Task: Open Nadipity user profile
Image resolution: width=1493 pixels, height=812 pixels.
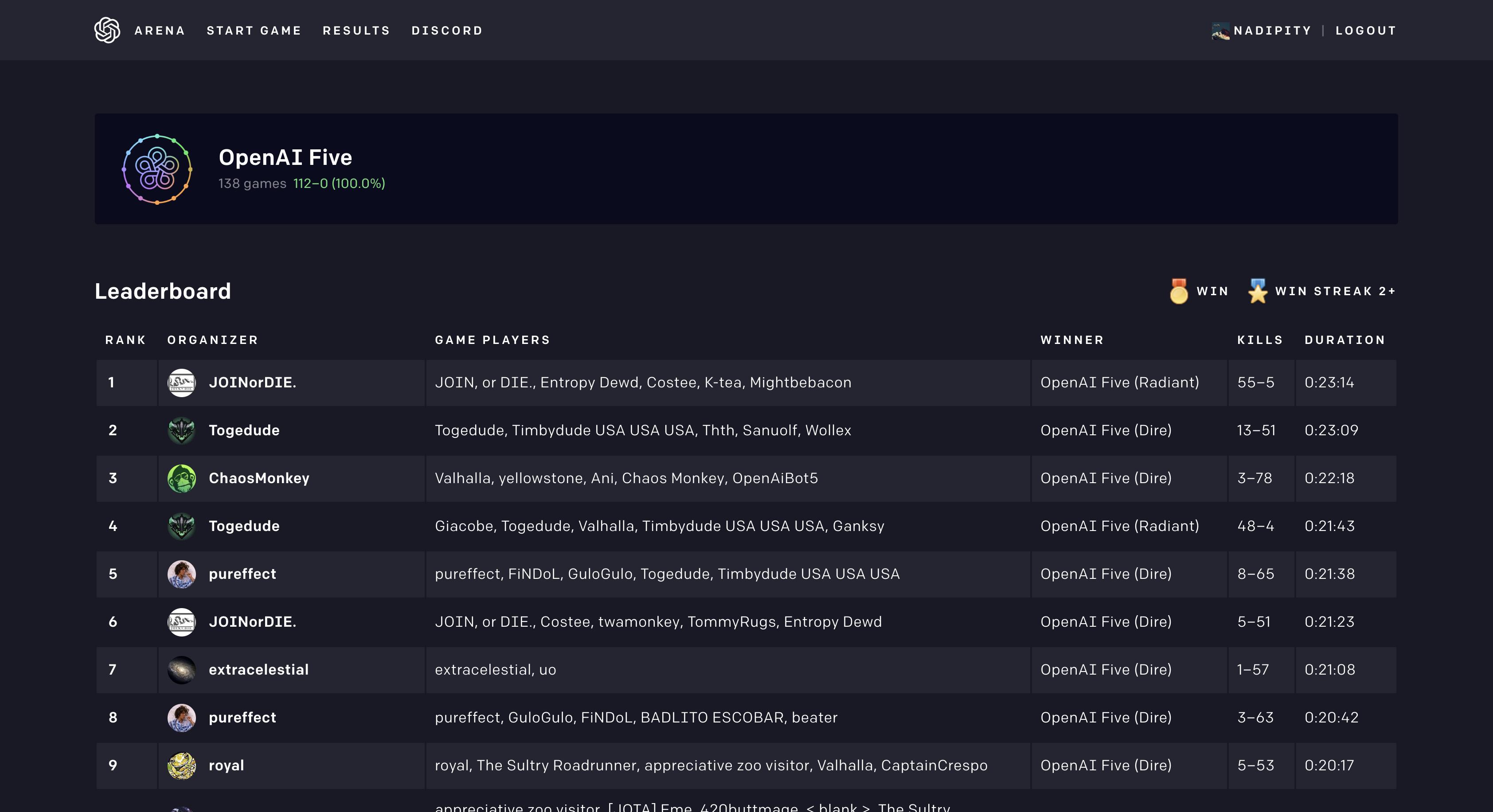Action: click(x=1272, y=31)
